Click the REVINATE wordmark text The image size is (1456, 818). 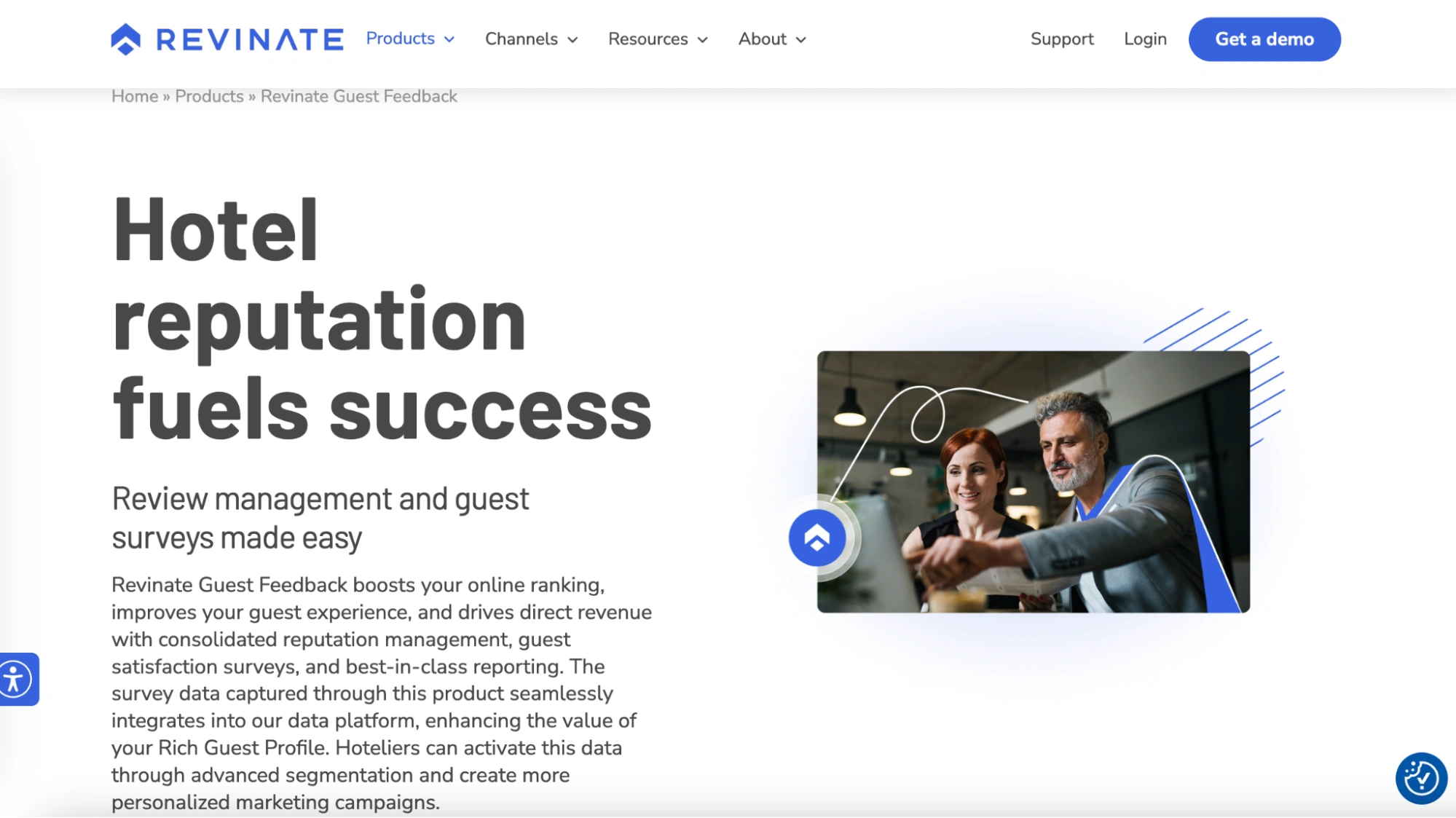(250, 39)
